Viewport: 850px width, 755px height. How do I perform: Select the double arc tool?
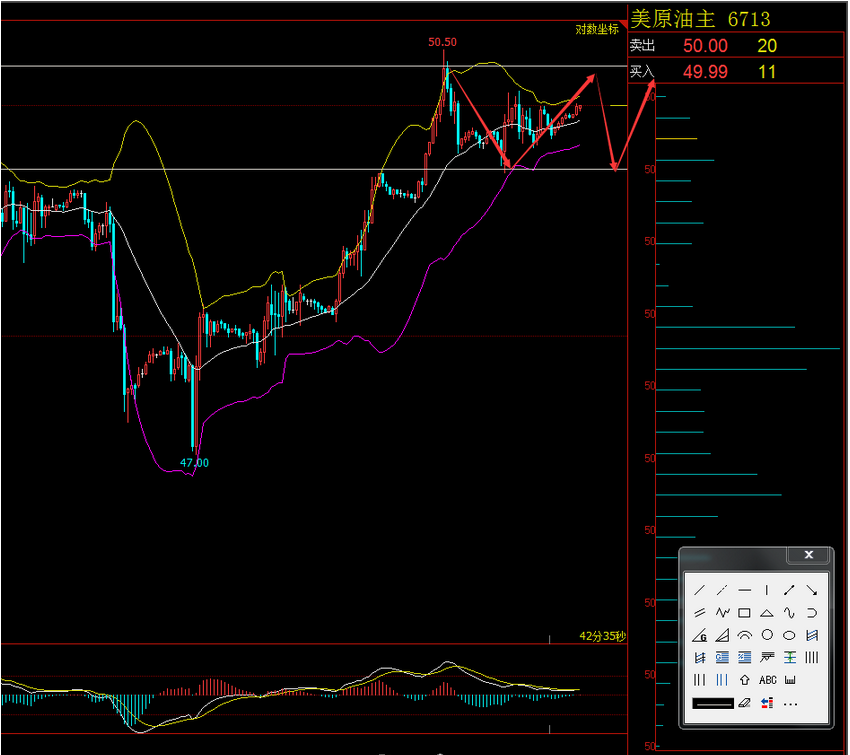745,635
